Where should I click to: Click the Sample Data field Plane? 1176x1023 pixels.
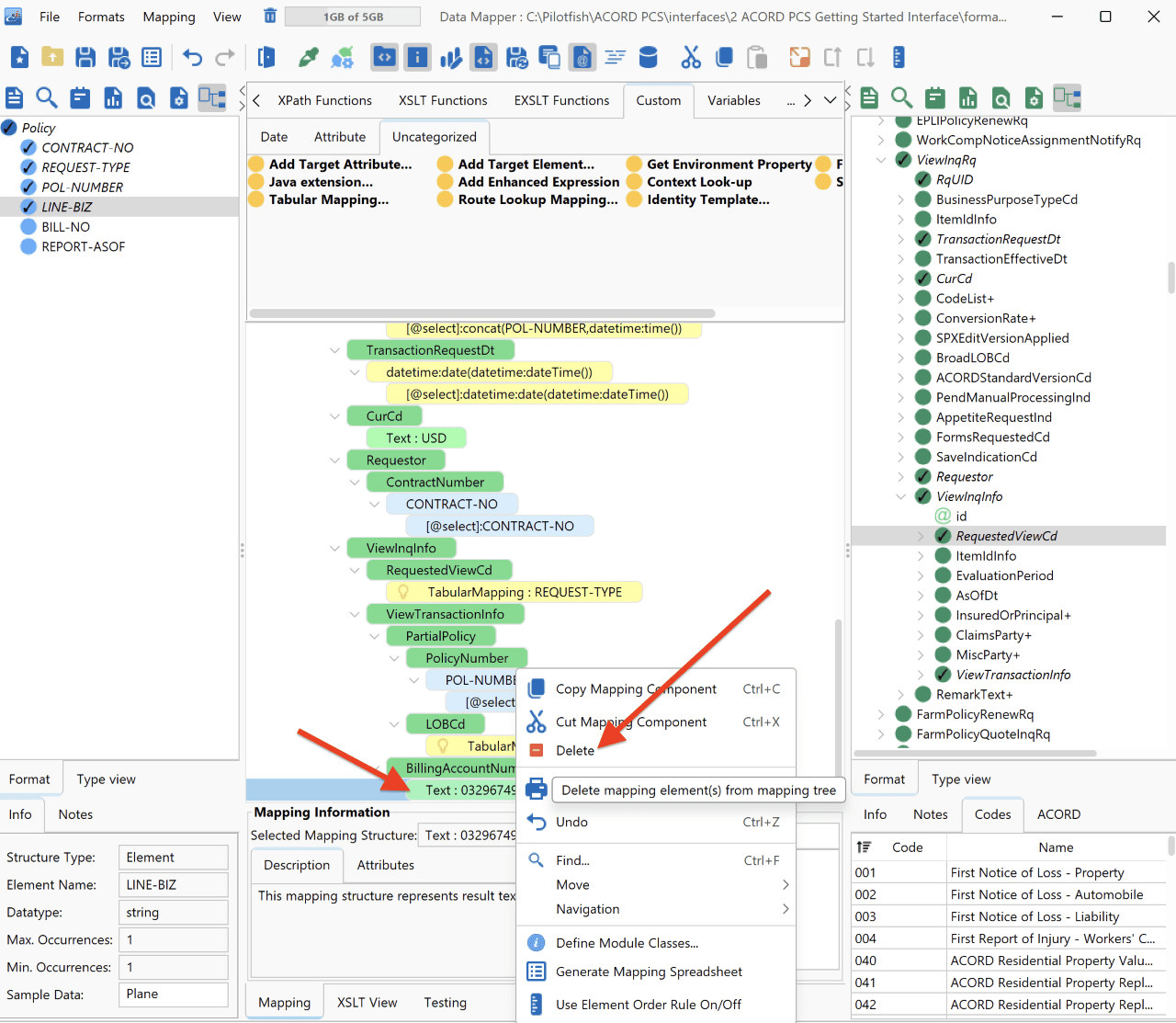tap(174, 995)
